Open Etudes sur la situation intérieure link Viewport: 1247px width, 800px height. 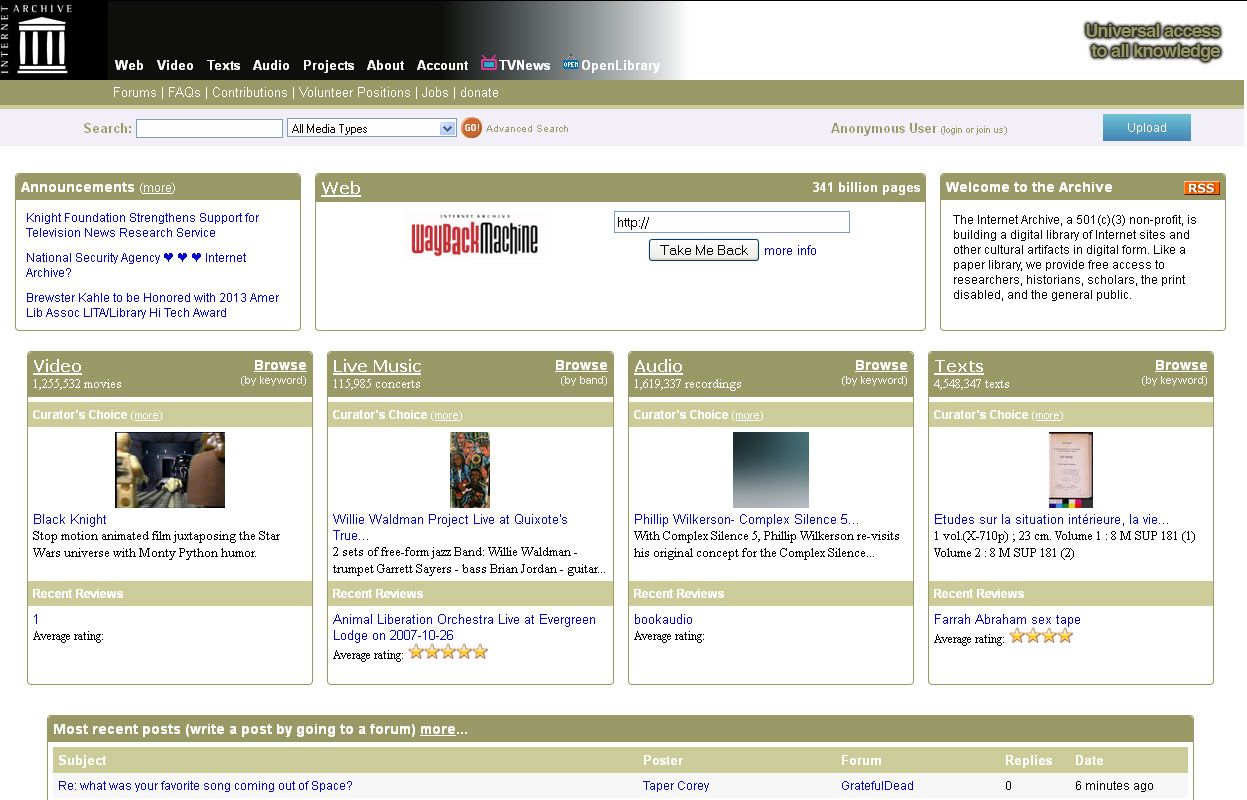[x=1051, y=519]
